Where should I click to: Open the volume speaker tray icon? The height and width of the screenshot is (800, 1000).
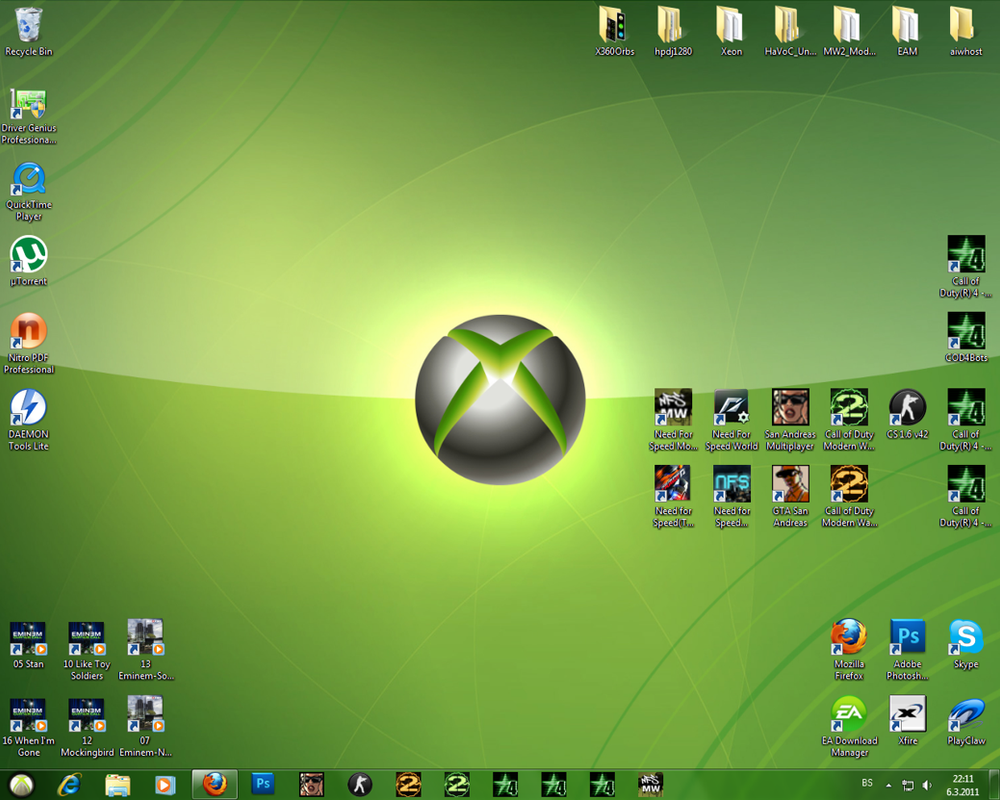point(927,785)
